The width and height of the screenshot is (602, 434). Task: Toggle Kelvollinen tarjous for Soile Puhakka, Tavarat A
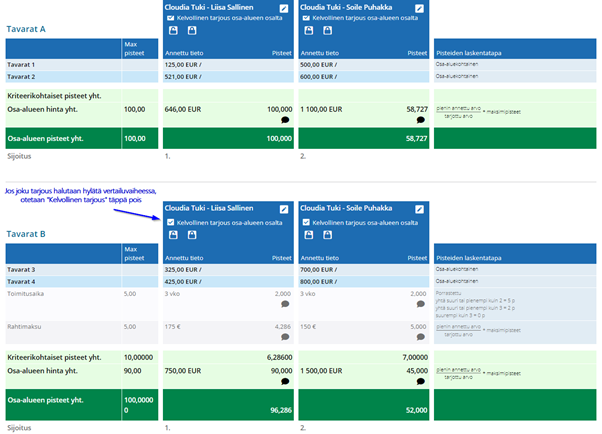306,18
